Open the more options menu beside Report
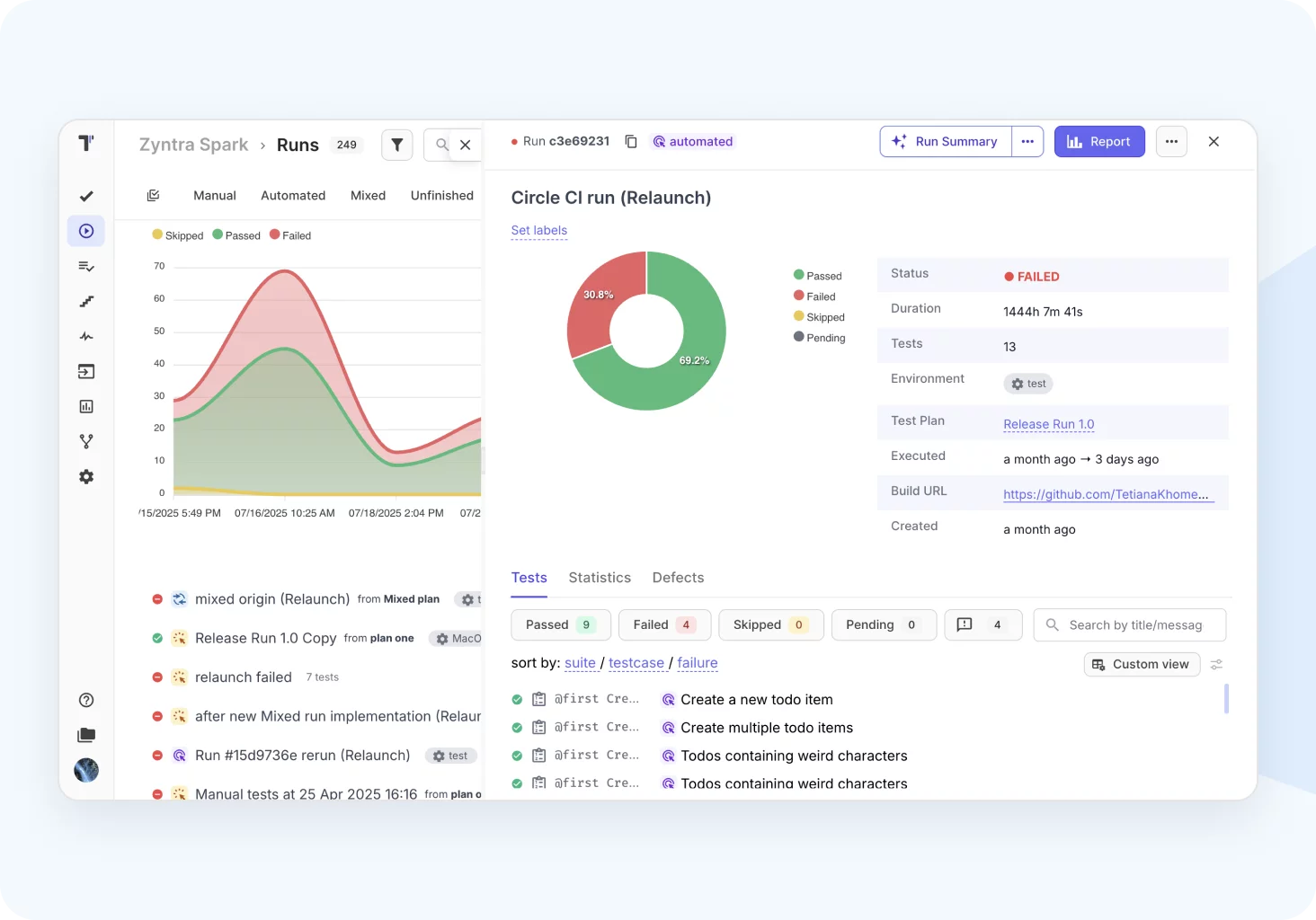 (x=1171, y=142)
